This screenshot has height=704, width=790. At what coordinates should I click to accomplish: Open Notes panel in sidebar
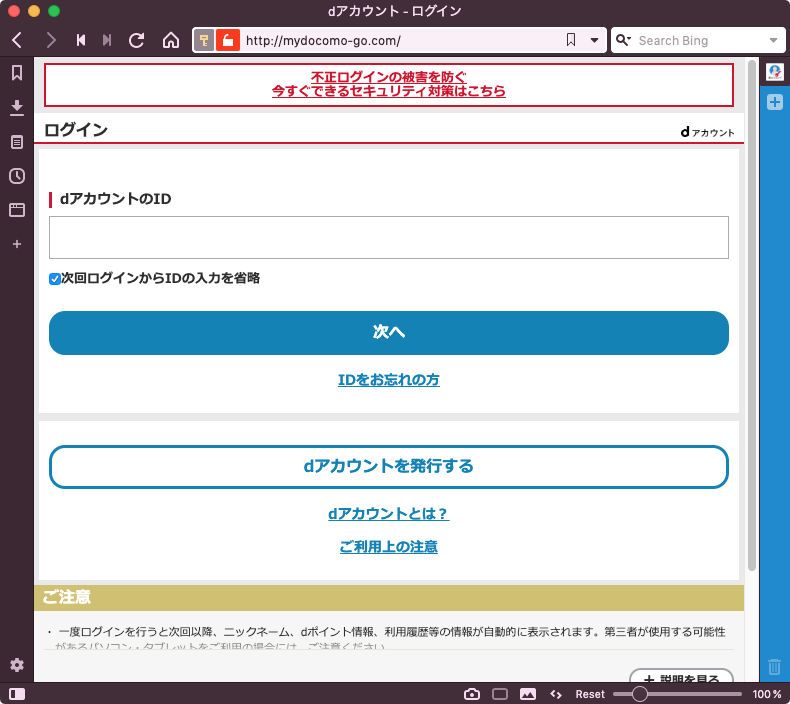(17, 142)
